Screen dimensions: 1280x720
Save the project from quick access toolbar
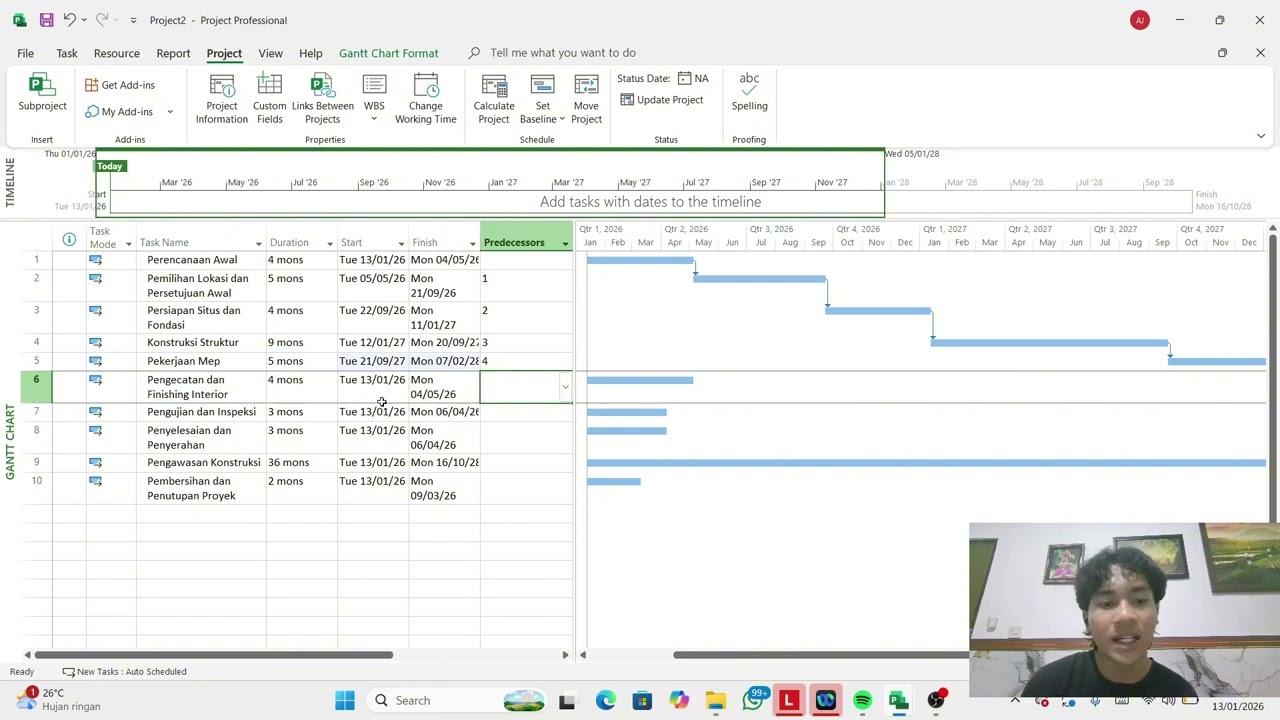pyautogui.click(x=46, y=20)
